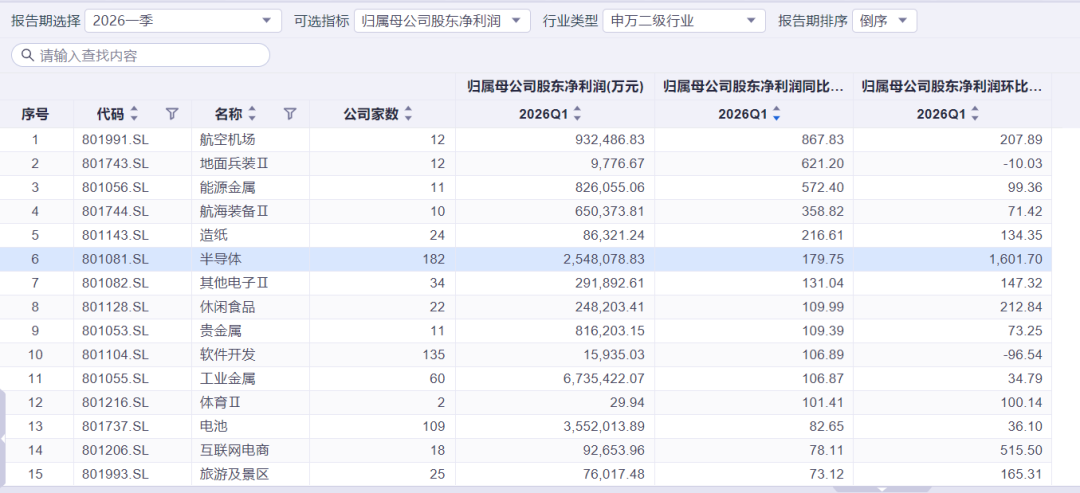The height and width of the screenshot is (493, 1080).
Task: Click the 归属母公司股东净利润同比 header
Action: (754, 87)
